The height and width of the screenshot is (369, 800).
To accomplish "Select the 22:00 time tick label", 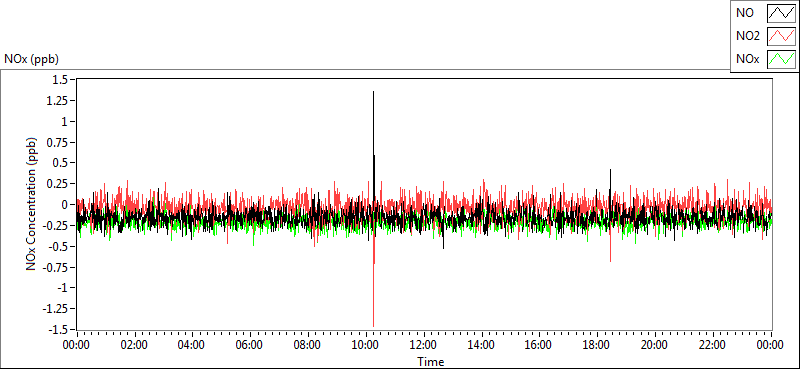I will tap(713, 346).
